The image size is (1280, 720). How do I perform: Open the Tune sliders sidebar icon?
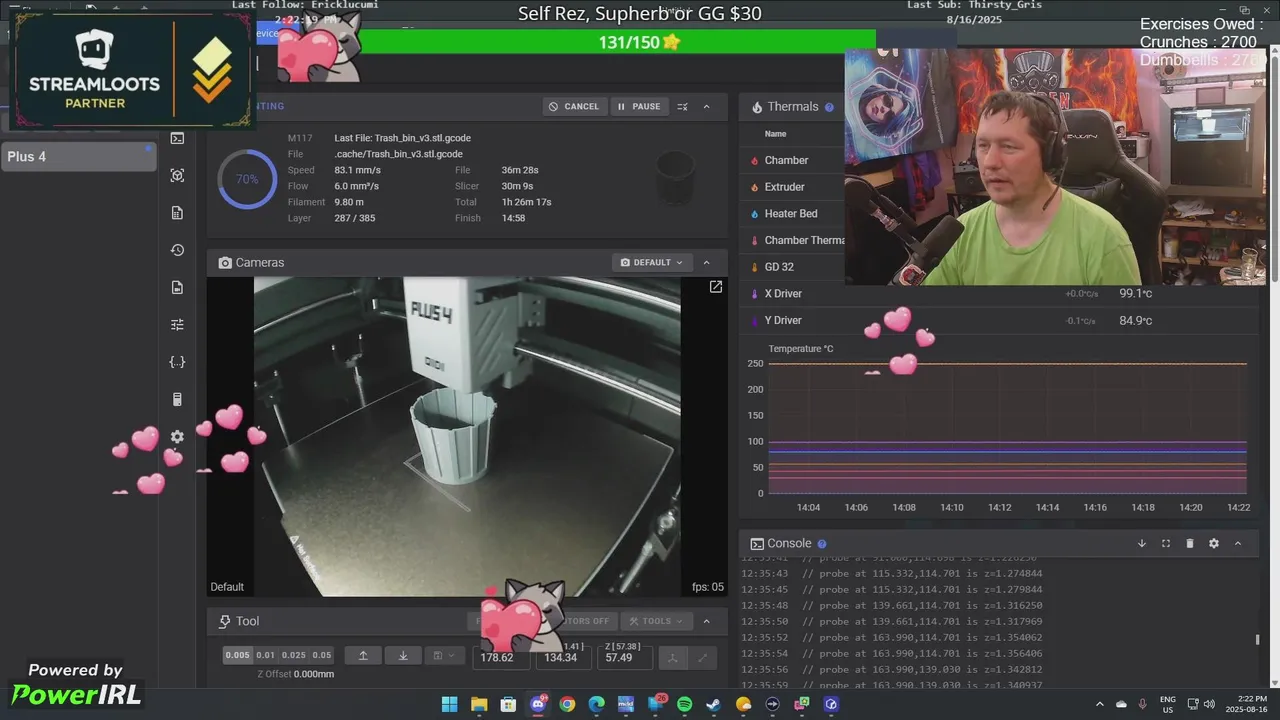177,324
